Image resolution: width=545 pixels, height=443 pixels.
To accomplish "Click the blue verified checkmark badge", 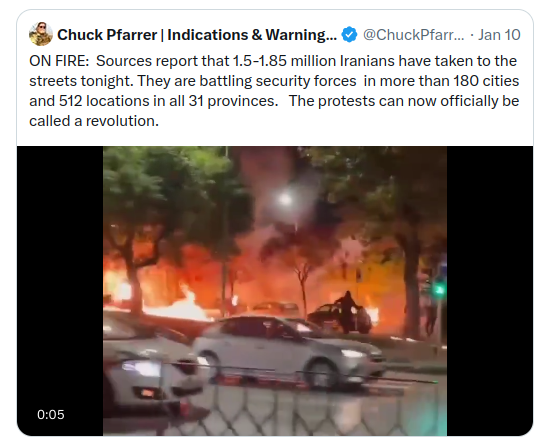I will (x=349, y=35).
